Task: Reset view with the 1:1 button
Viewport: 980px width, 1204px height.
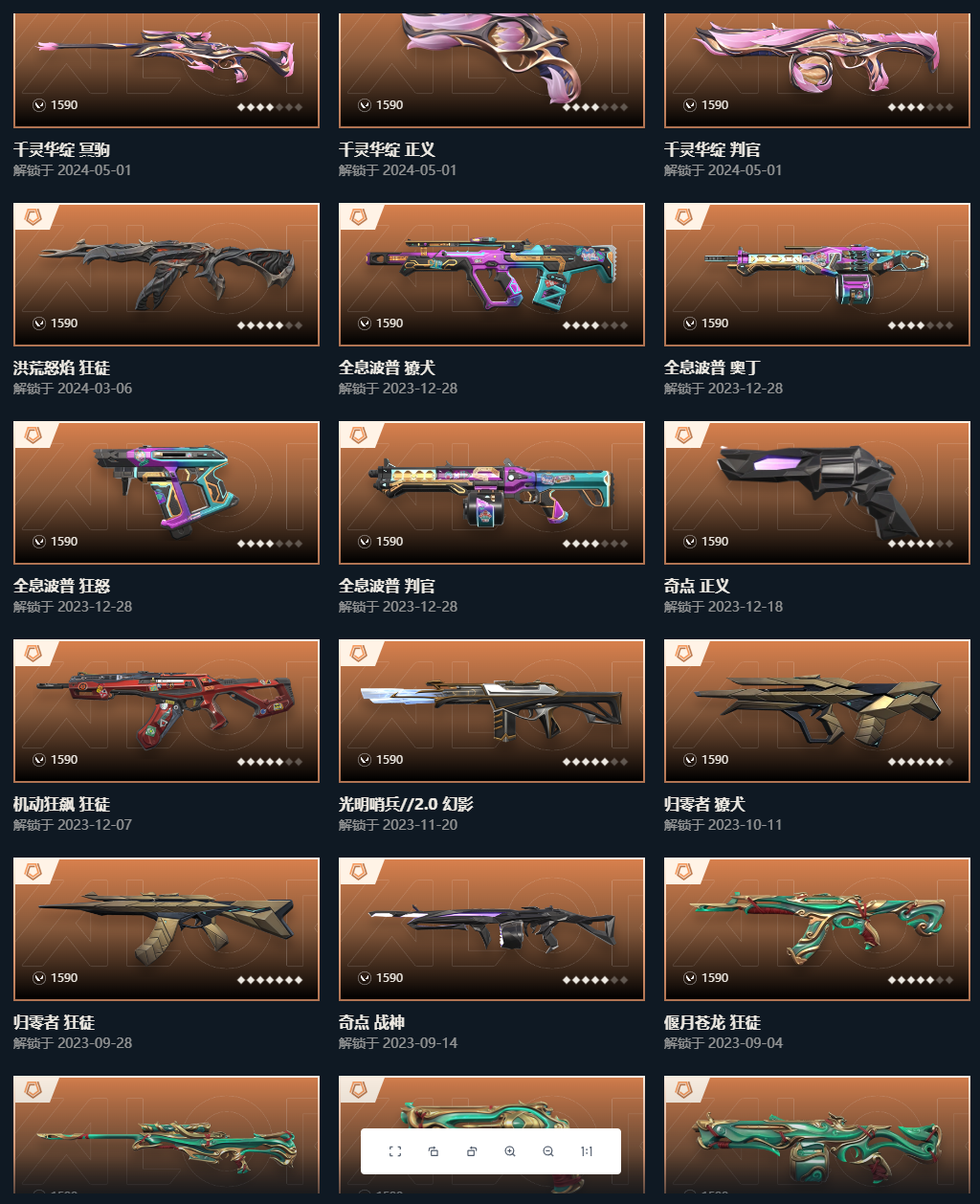Action: point(587,1151)
